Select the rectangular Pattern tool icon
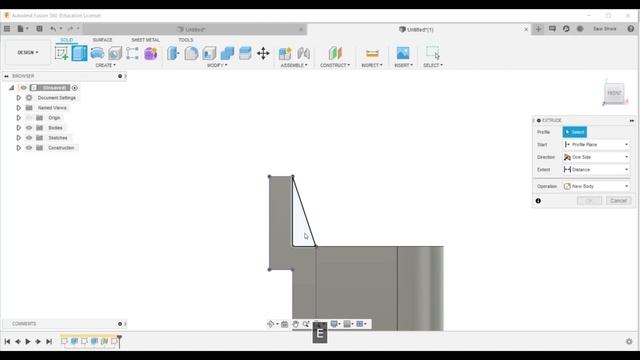This screenshot has width=640, height=360. click(x=132, y=53)
